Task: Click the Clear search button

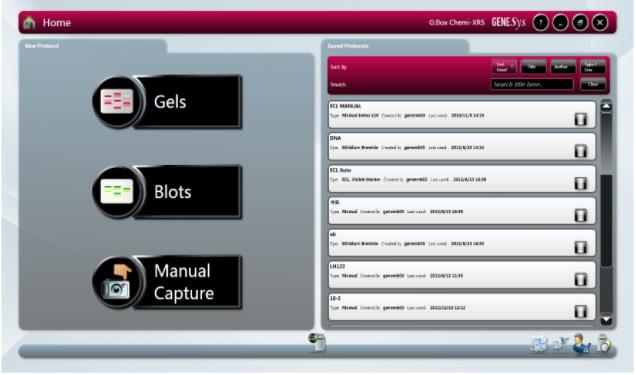Action: tap(593, 84)
